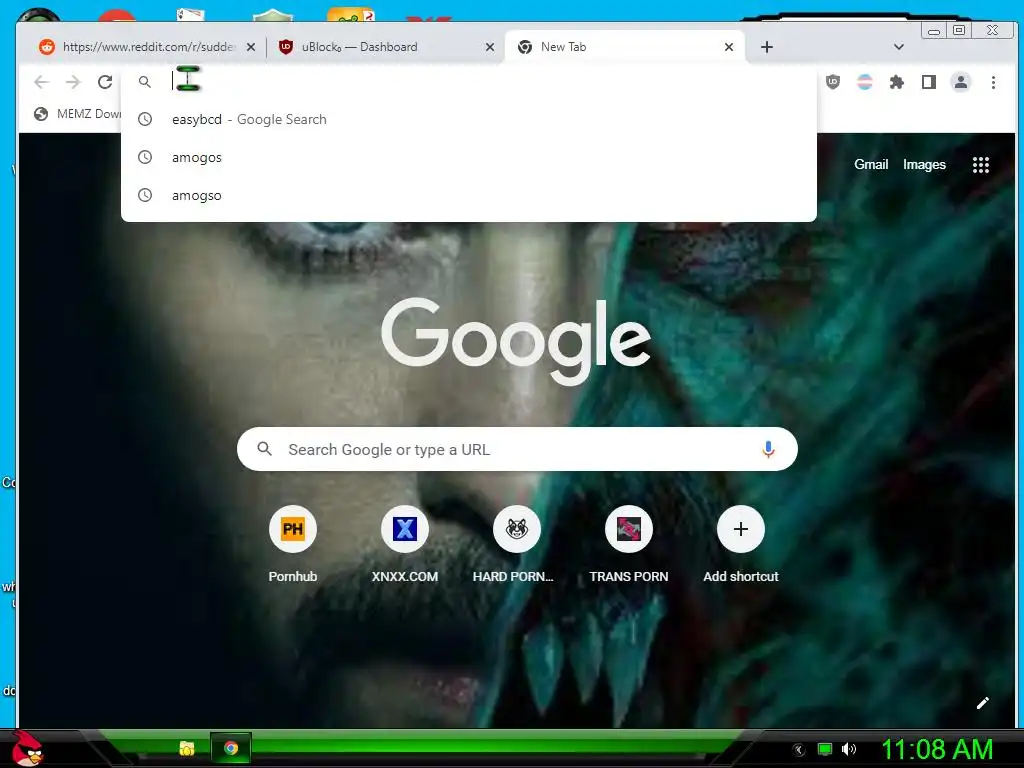Viewport: 1024px width, 768px height.
Task: Start voice search with the microphone
Action: (x=768, y=449)
